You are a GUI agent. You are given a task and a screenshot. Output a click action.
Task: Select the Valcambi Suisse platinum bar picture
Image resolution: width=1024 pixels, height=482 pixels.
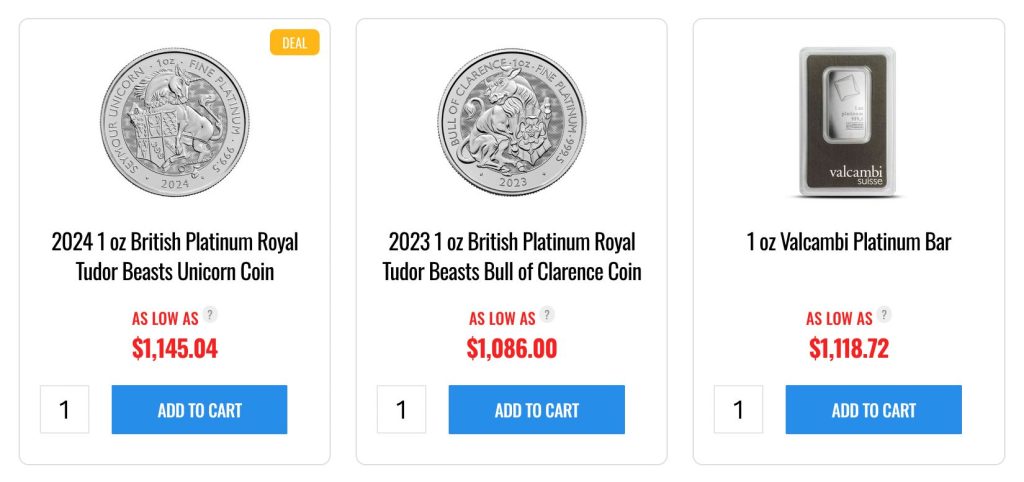click(849, 120)
